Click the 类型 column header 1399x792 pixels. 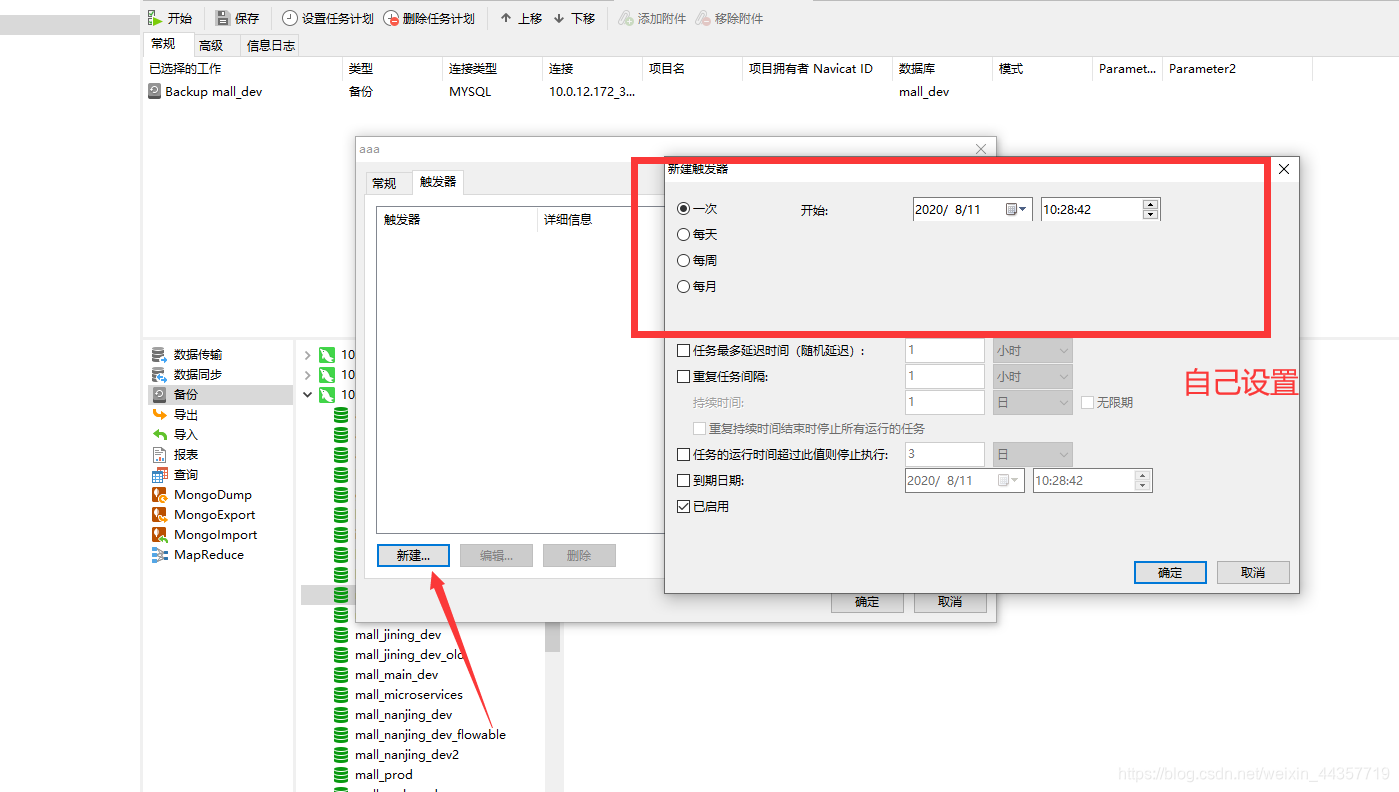392,69
